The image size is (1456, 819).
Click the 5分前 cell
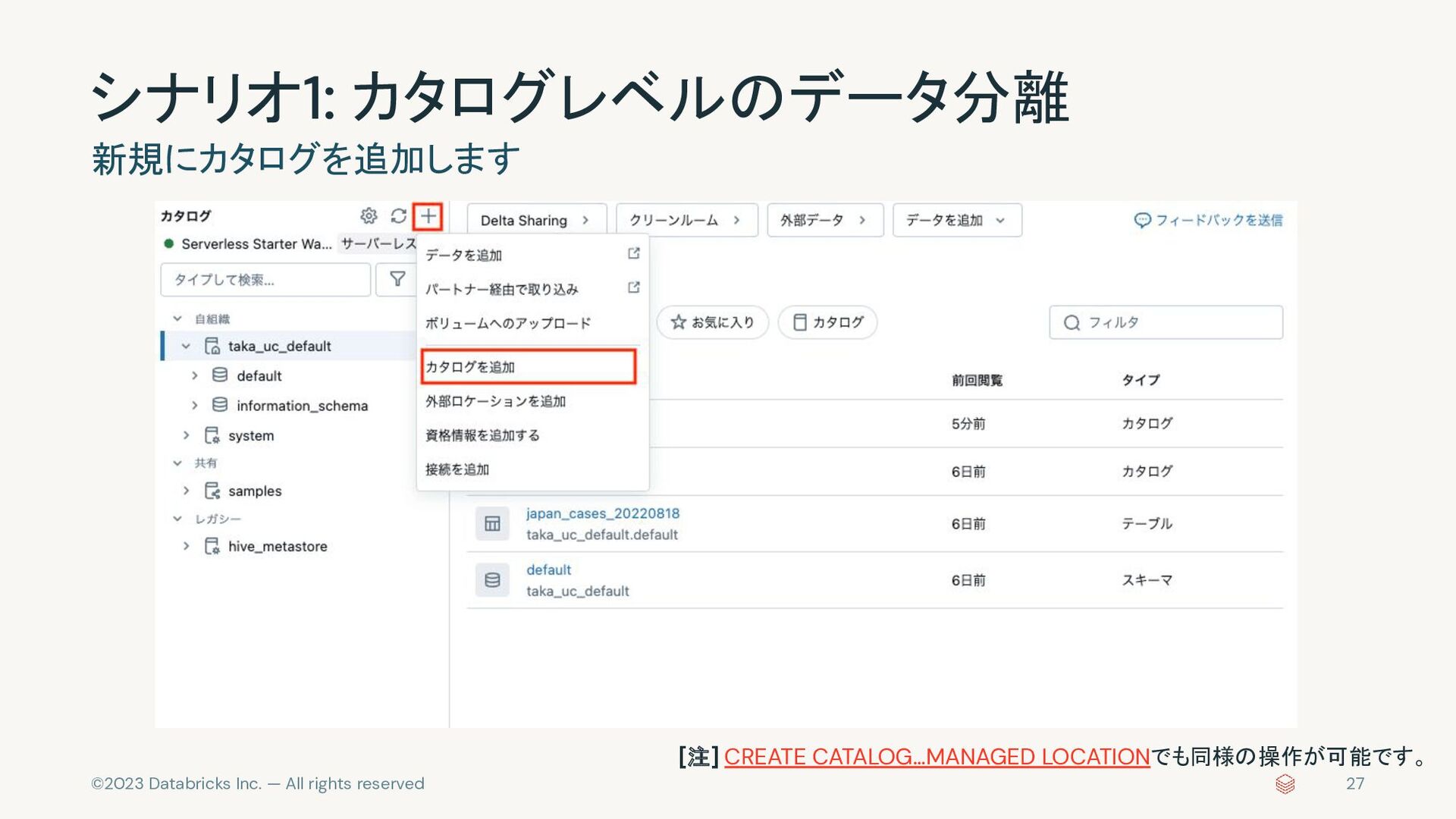pos(968,424)
